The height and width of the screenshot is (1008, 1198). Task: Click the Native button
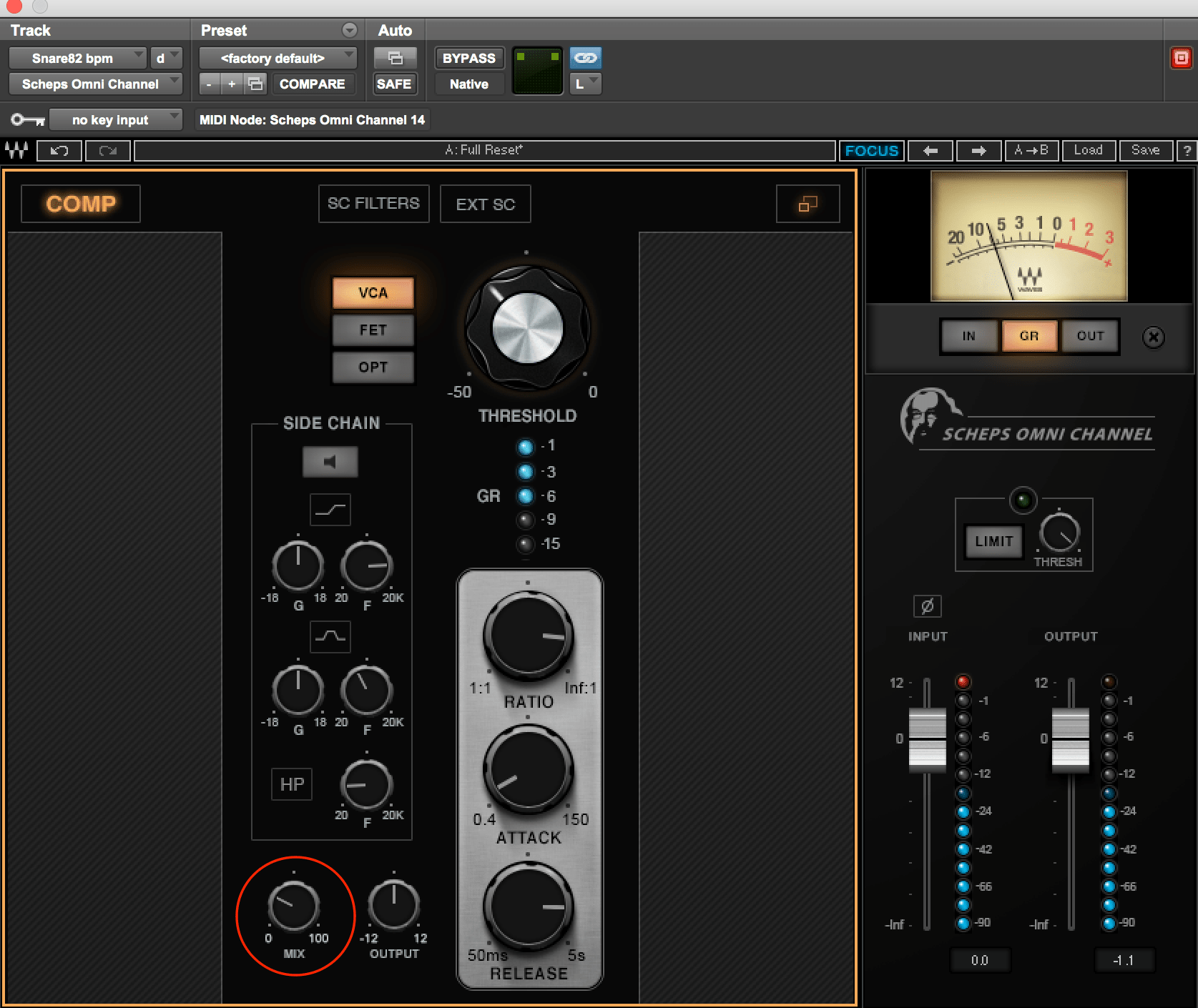coord(469,84)
